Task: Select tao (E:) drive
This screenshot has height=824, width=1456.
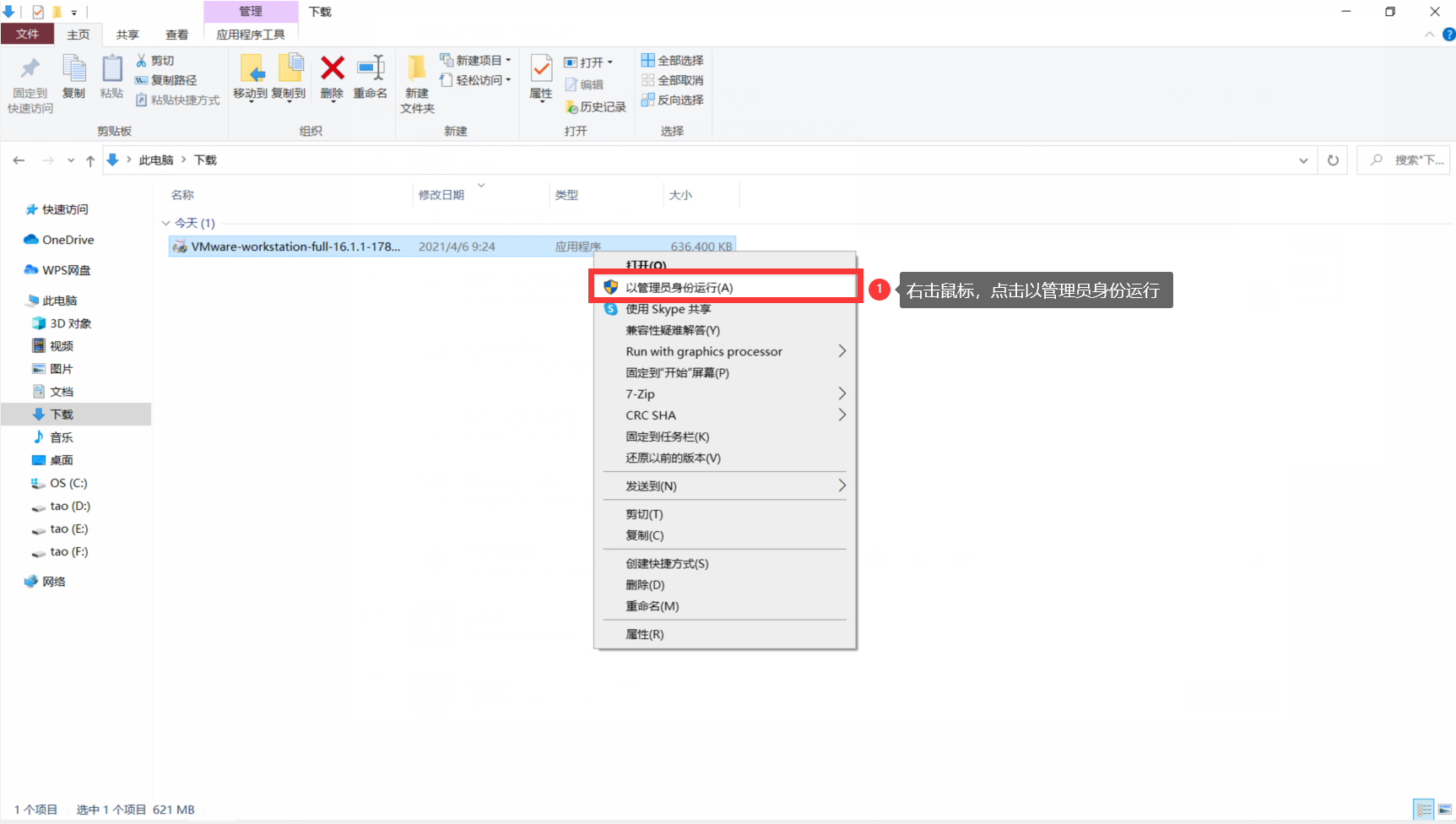Action: (68, 529)
